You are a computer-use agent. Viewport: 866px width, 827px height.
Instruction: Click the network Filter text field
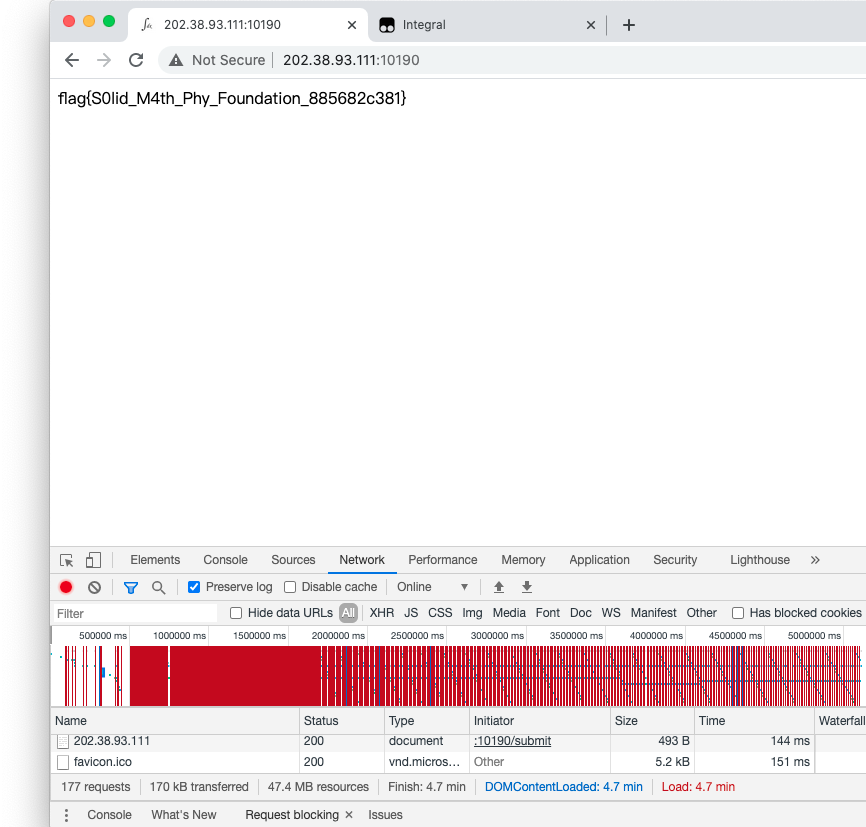tap(135, 613)
